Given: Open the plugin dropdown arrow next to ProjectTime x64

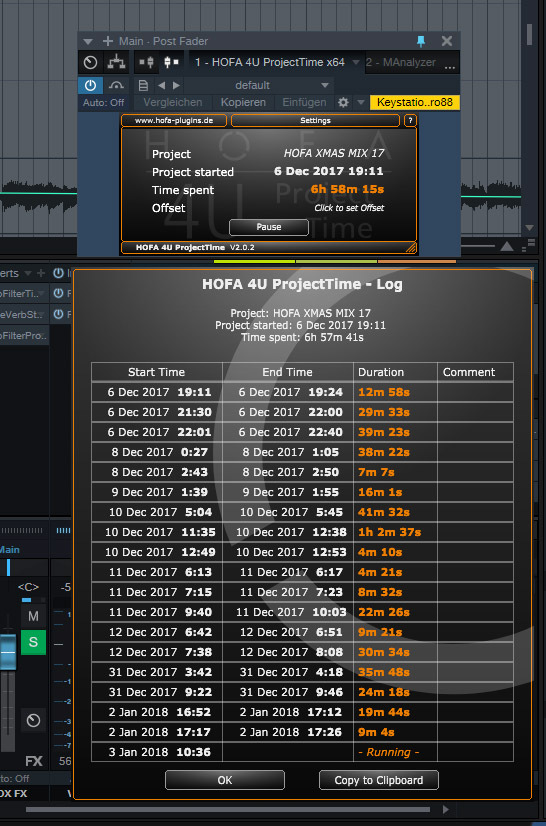Looking at the screenshot, I should [356, 63].
